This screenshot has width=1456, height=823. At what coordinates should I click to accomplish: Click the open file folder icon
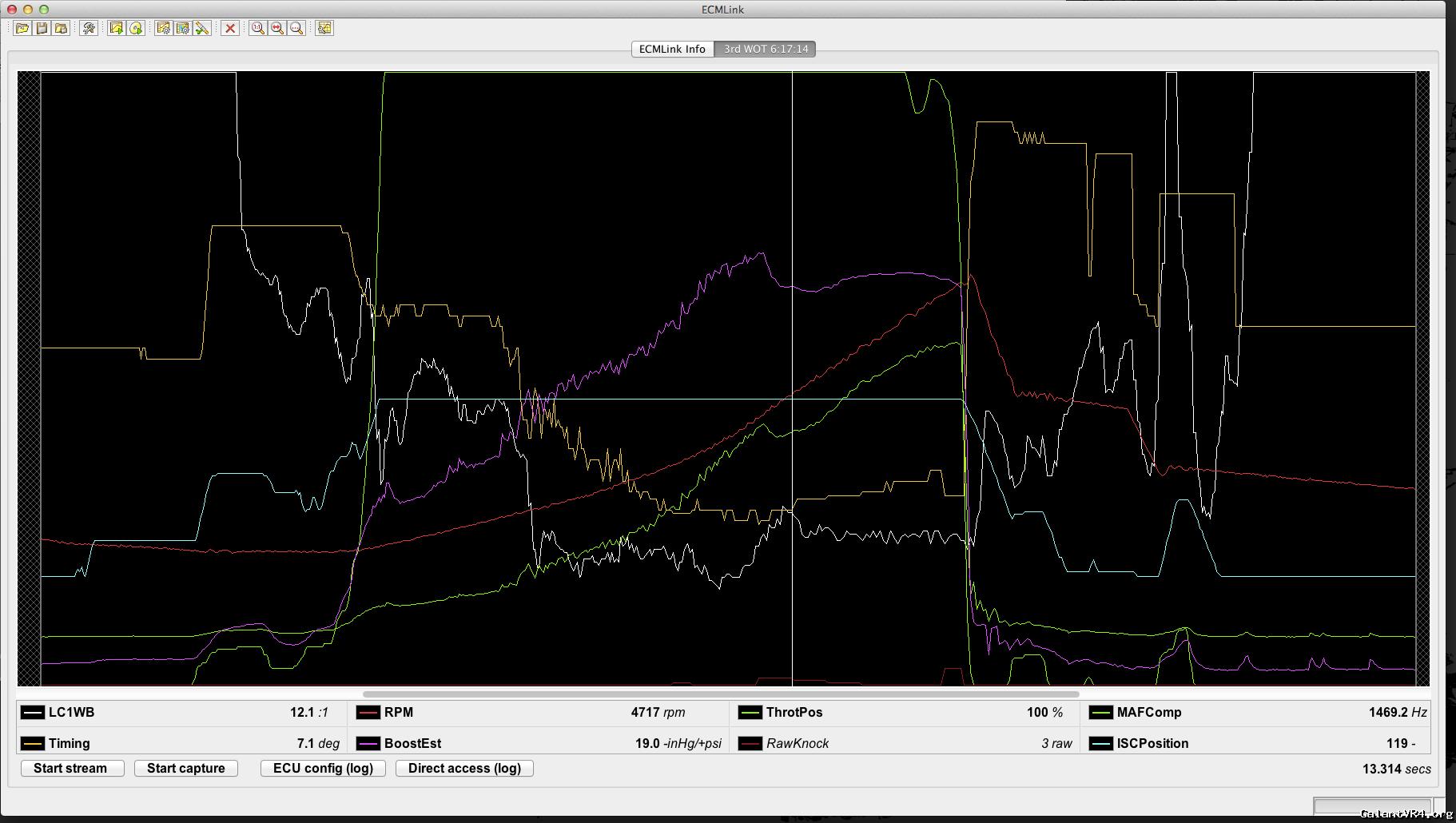(22, 28)
